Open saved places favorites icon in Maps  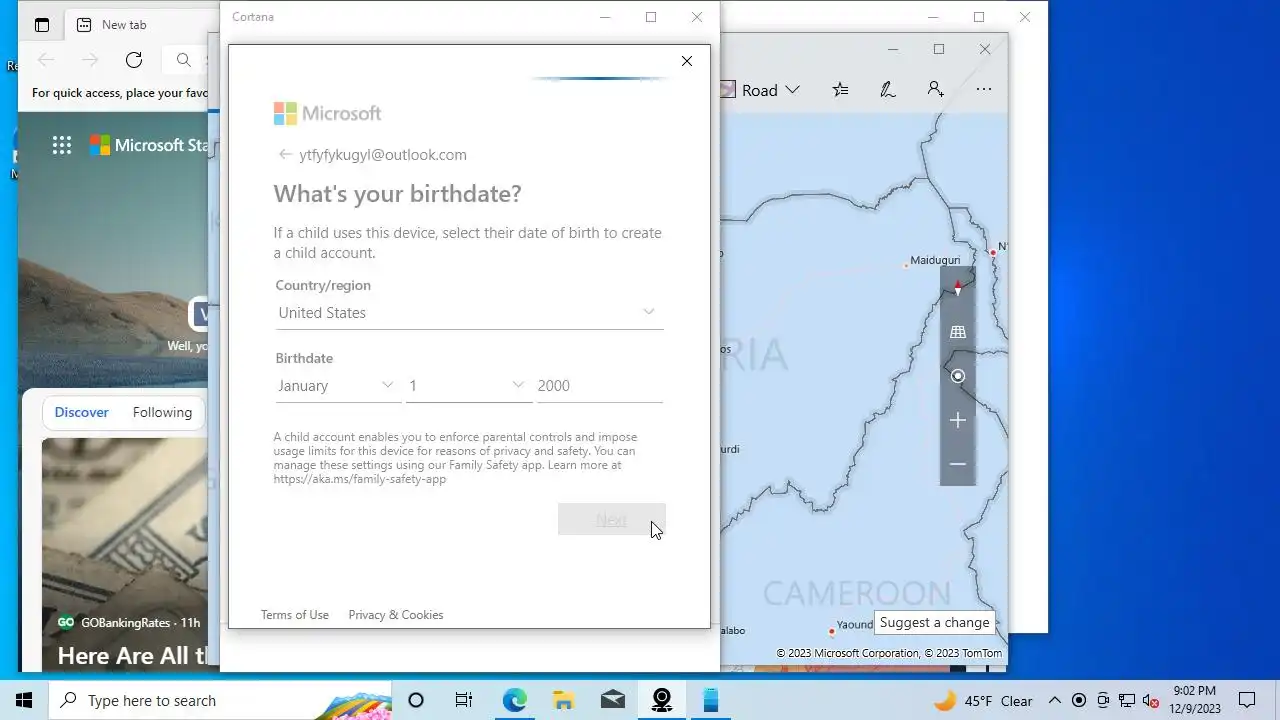click(x=840, y=90)
